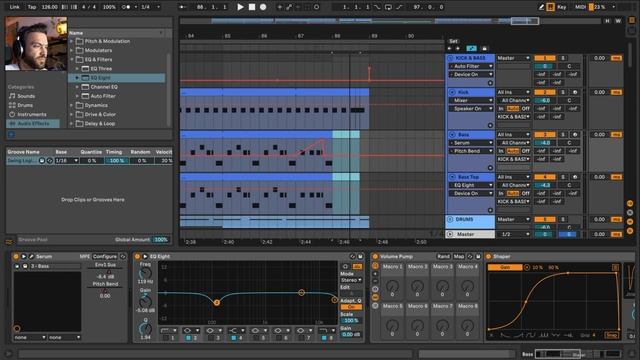
Task: Open the groove Base 1/16 dropdown
Action: pyautogui.click(x=67, y=161)
